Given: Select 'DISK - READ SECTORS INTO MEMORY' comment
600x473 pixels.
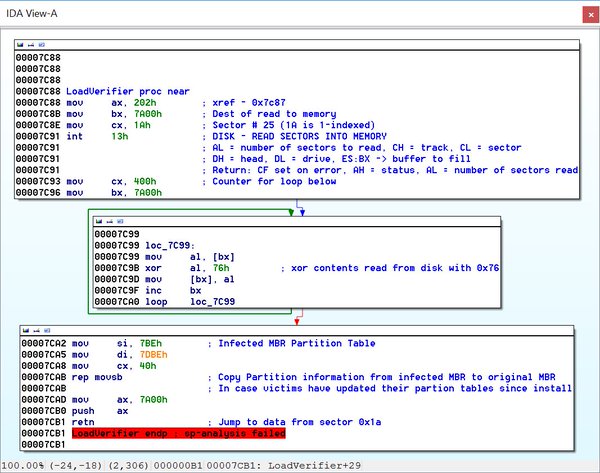Looking at the screenshot, I should click(x=299, y=137).
